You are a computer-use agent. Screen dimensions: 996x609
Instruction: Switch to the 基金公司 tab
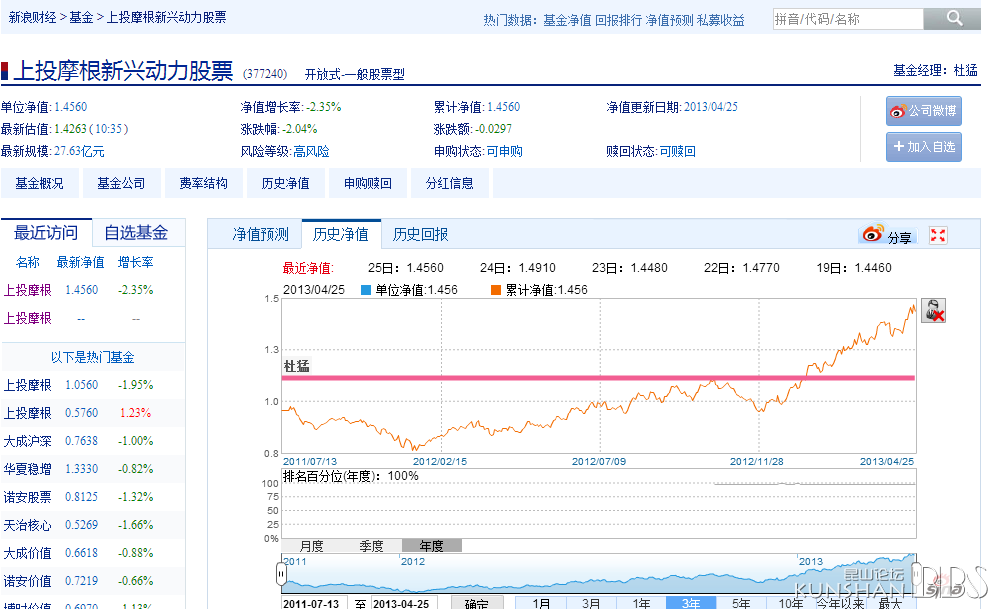click(121, 184)
